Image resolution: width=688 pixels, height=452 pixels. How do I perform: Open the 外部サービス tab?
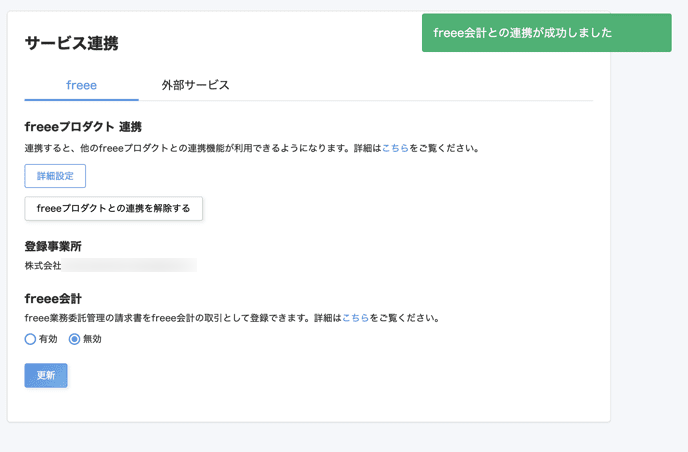(x=195, y=85)
